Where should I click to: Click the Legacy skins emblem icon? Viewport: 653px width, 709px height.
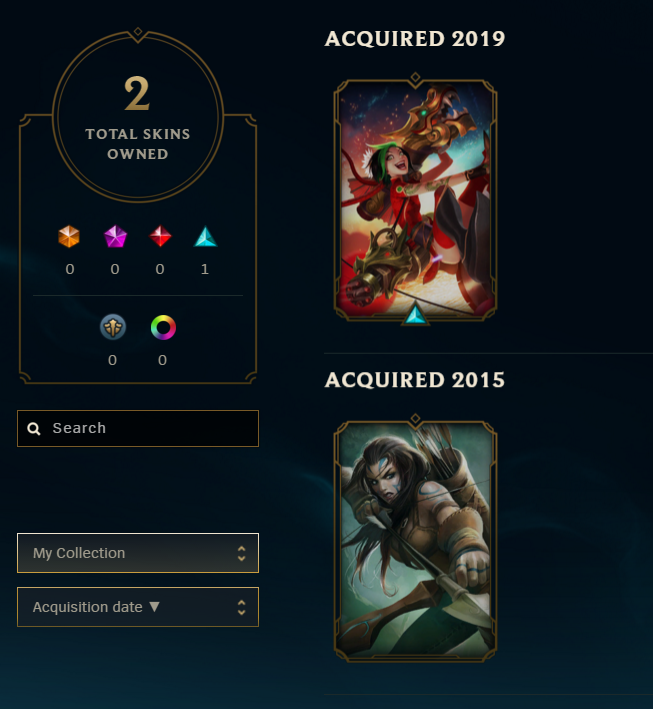(113, 327)
